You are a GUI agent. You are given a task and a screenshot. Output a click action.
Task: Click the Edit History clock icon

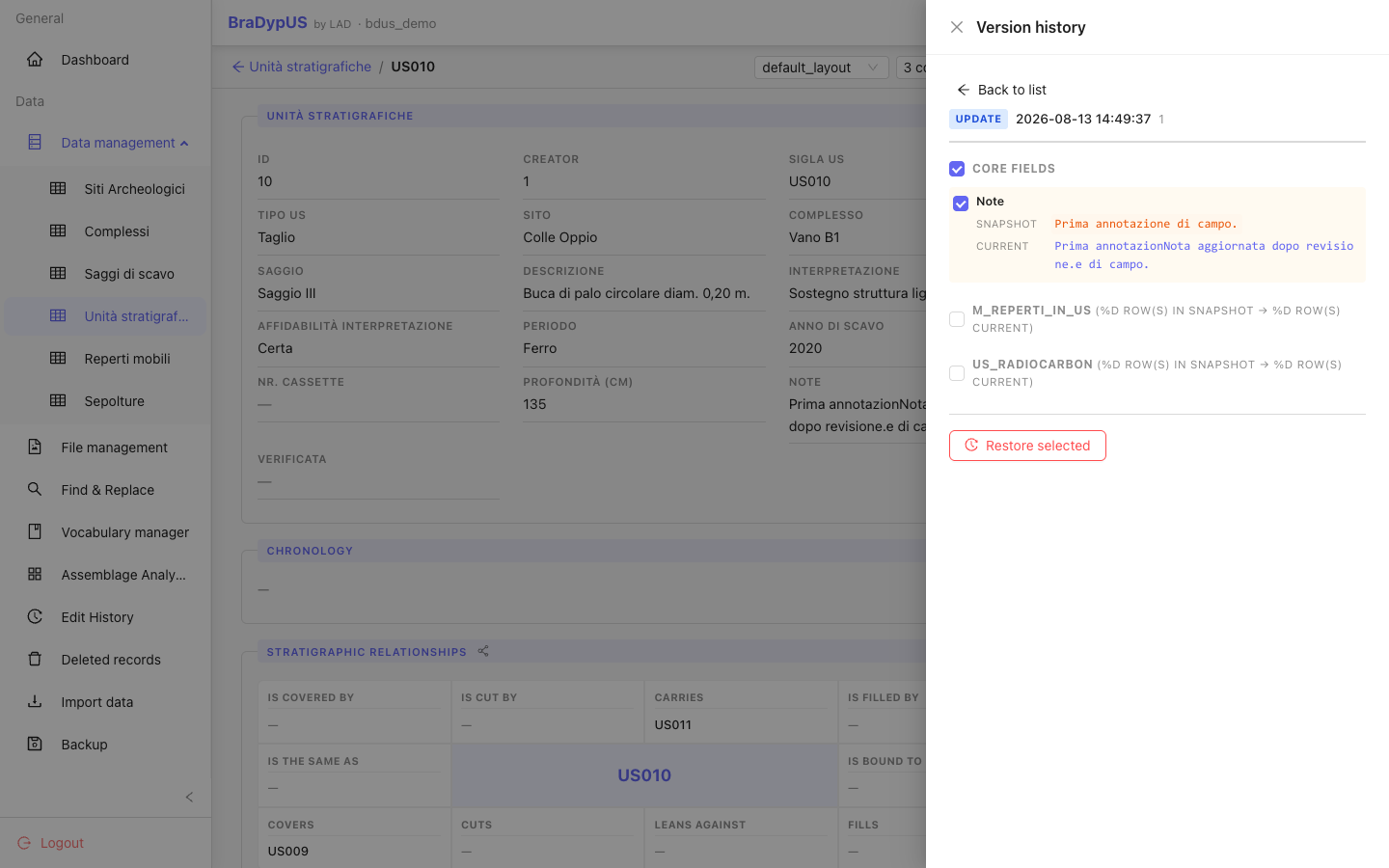coord(35,616)
